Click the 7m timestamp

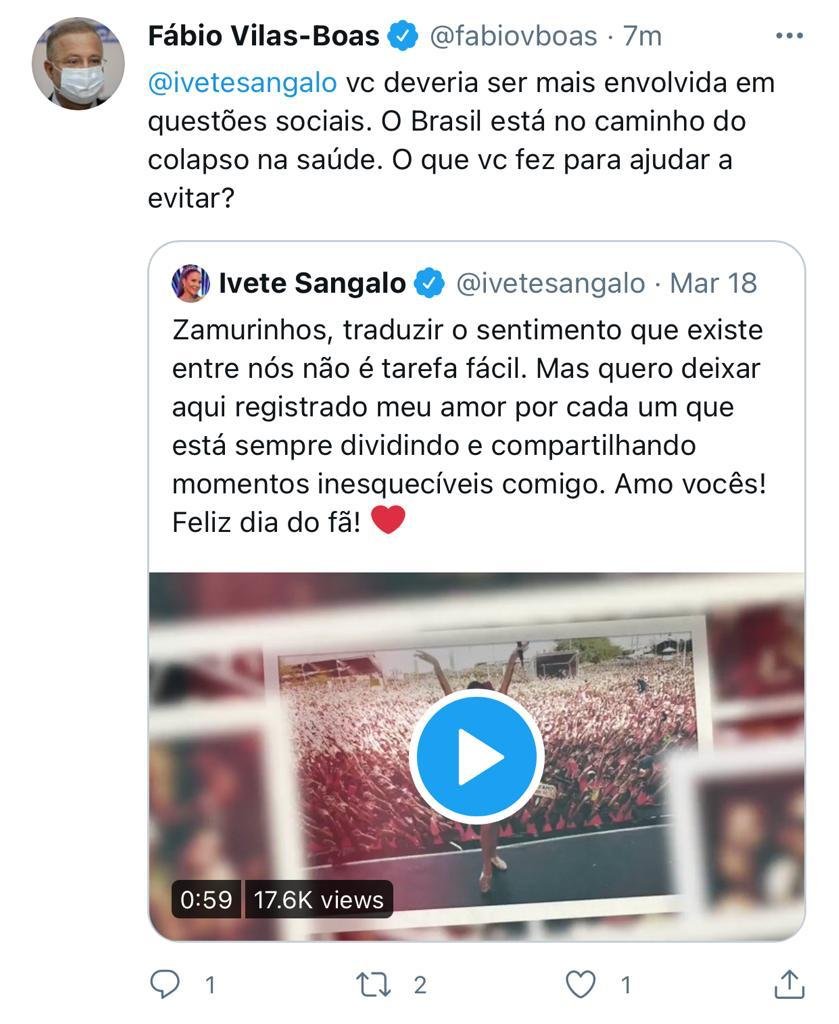642,36
